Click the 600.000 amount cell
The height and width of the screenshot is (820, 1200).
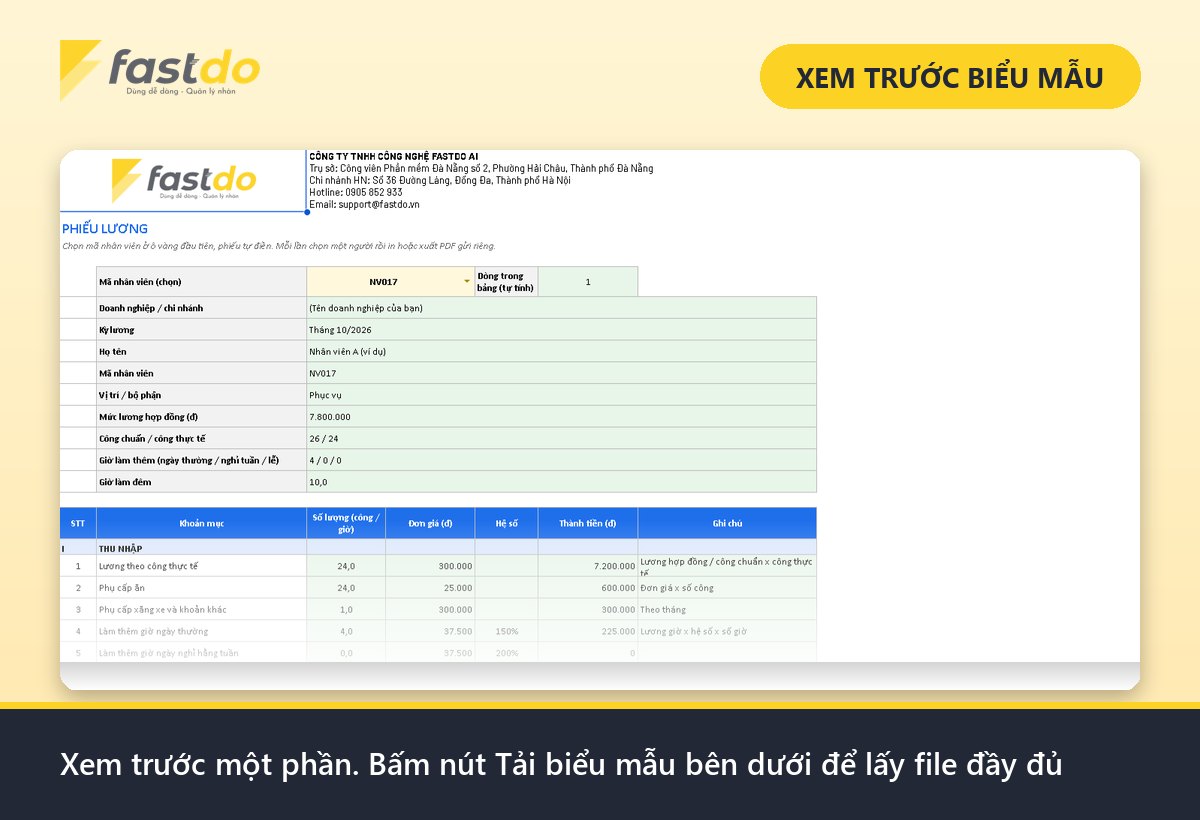(588, 588)
